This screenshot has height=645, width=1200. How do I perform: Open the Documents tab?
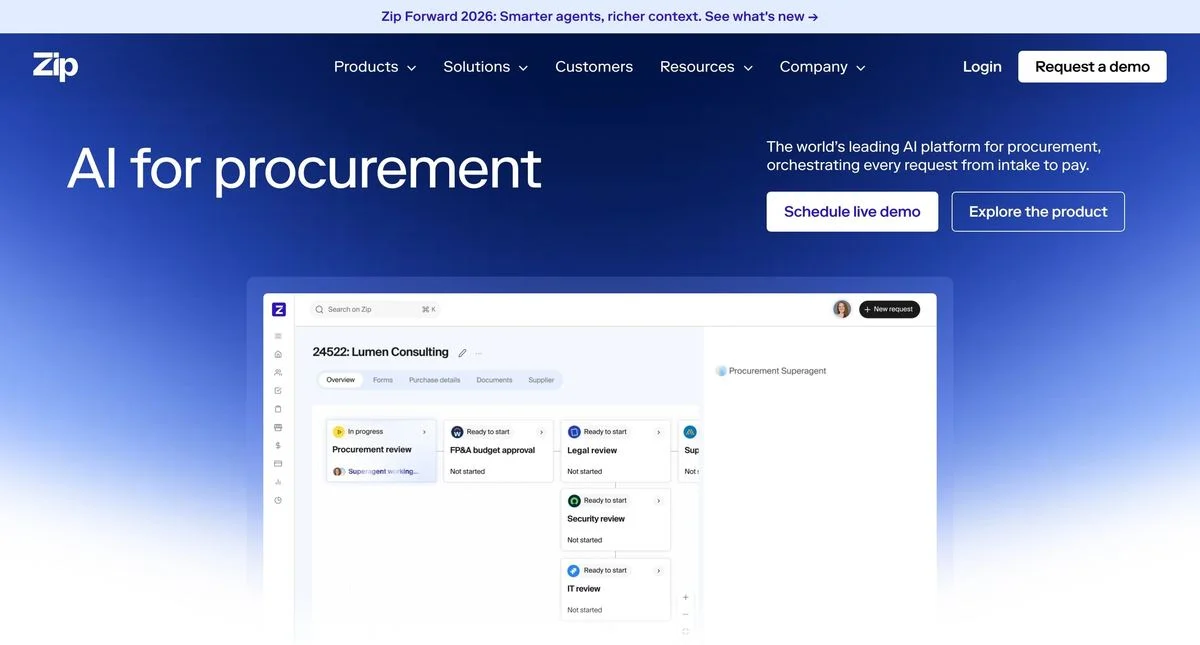click(x=494, y=380)
